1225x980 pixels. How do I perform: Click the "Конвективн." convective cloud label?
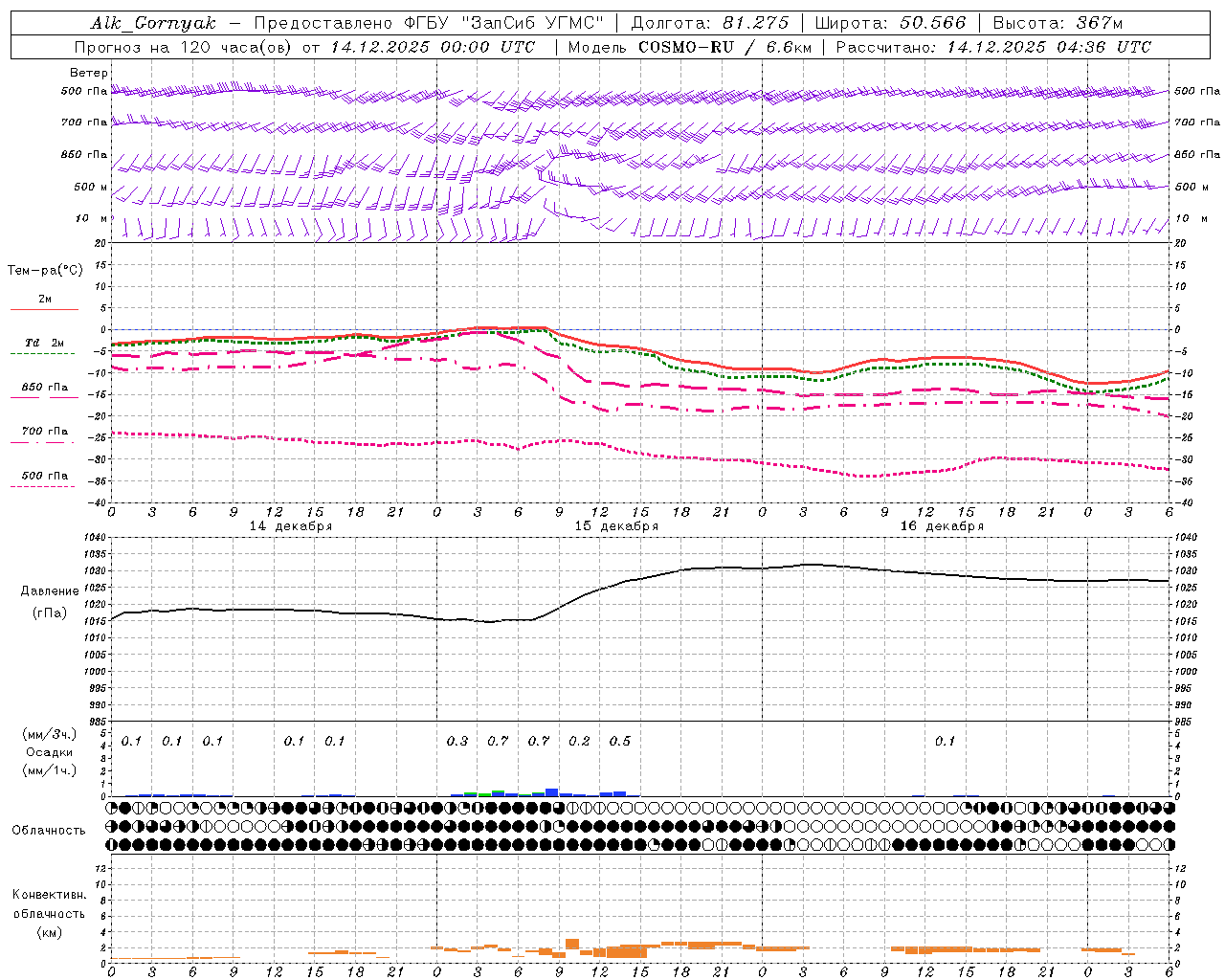49,895
